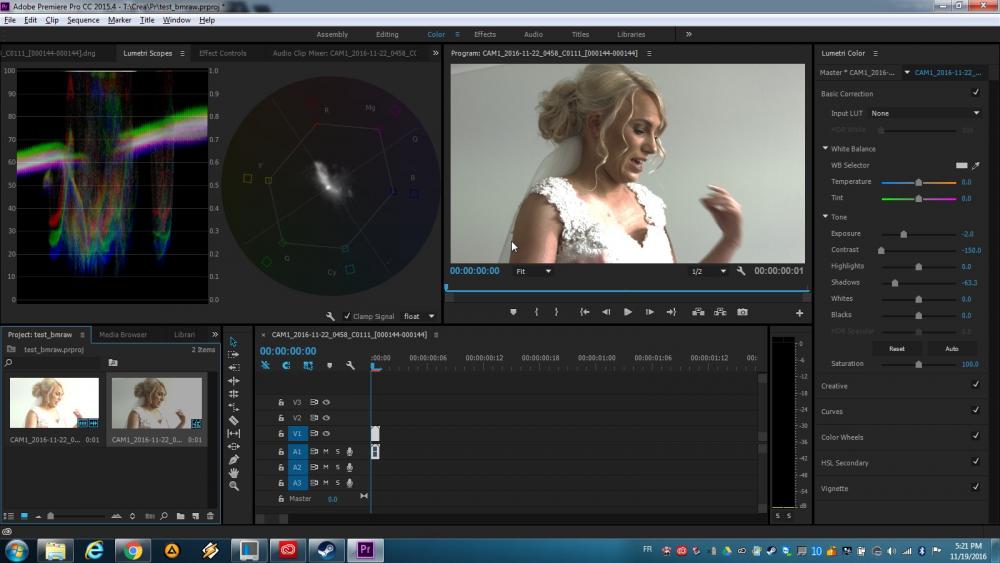
Task: Click the Temperature slider handle
Action: (918, 182)
